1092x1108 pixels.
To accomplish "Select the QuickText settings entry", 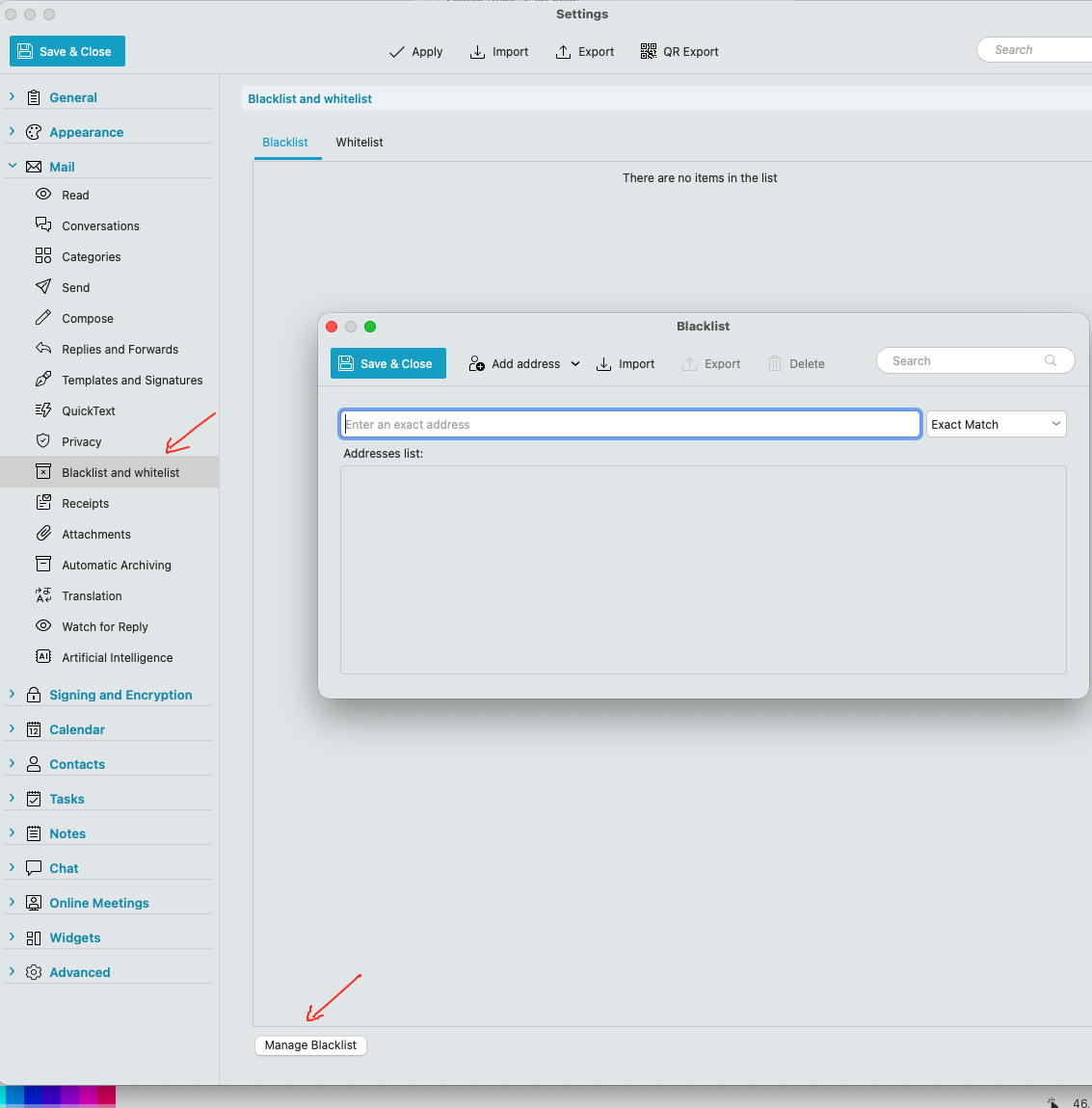I will 89,411.
